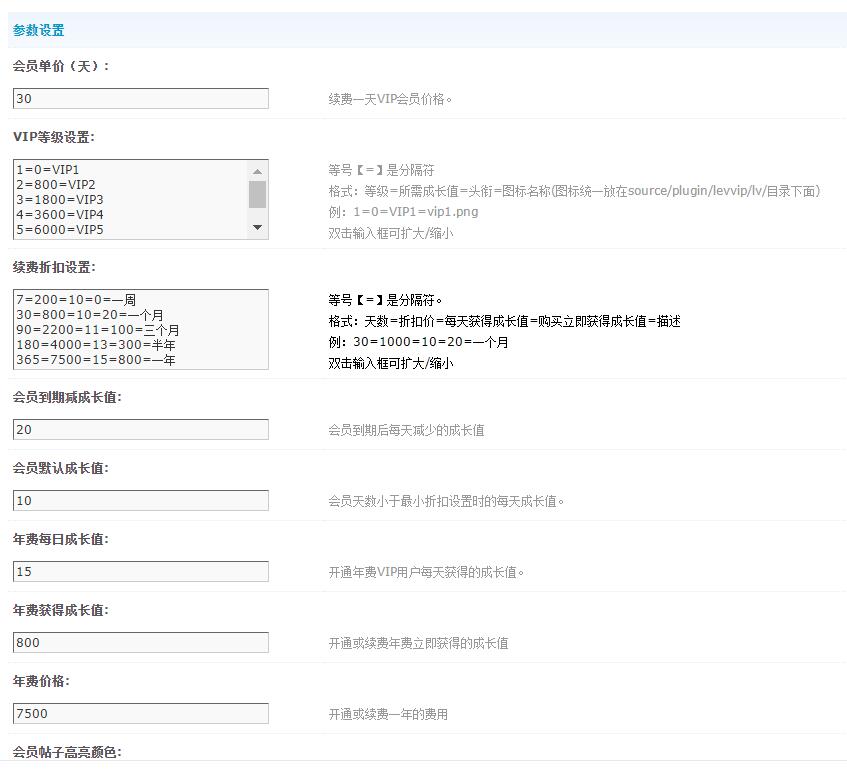Click the scroll down arrow in VIP等级设置 box
Screen dimensions: 847x773
[x=258, y=228]
